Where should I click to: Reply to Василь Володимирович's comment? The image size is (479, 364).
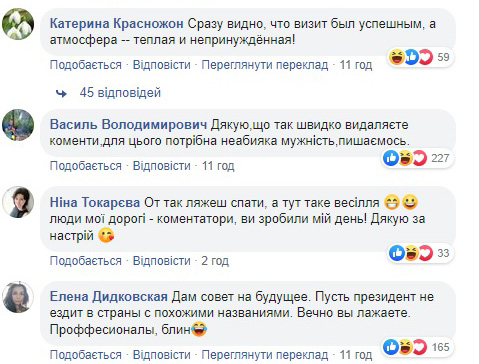(162, 166)
